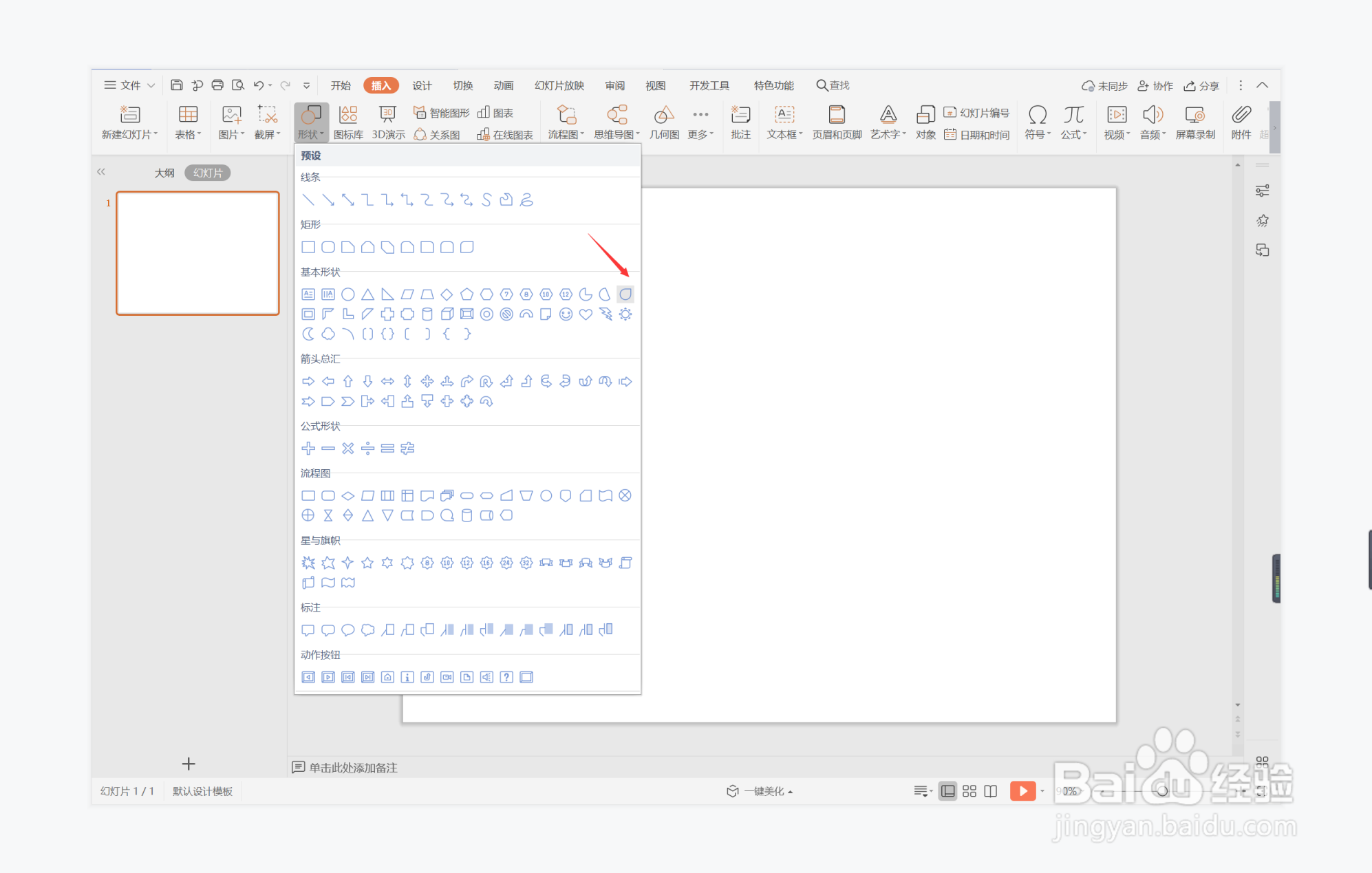Switch to outline view tab 大纲
Viewport: 1372px width, 873px height.
(164, 173)
